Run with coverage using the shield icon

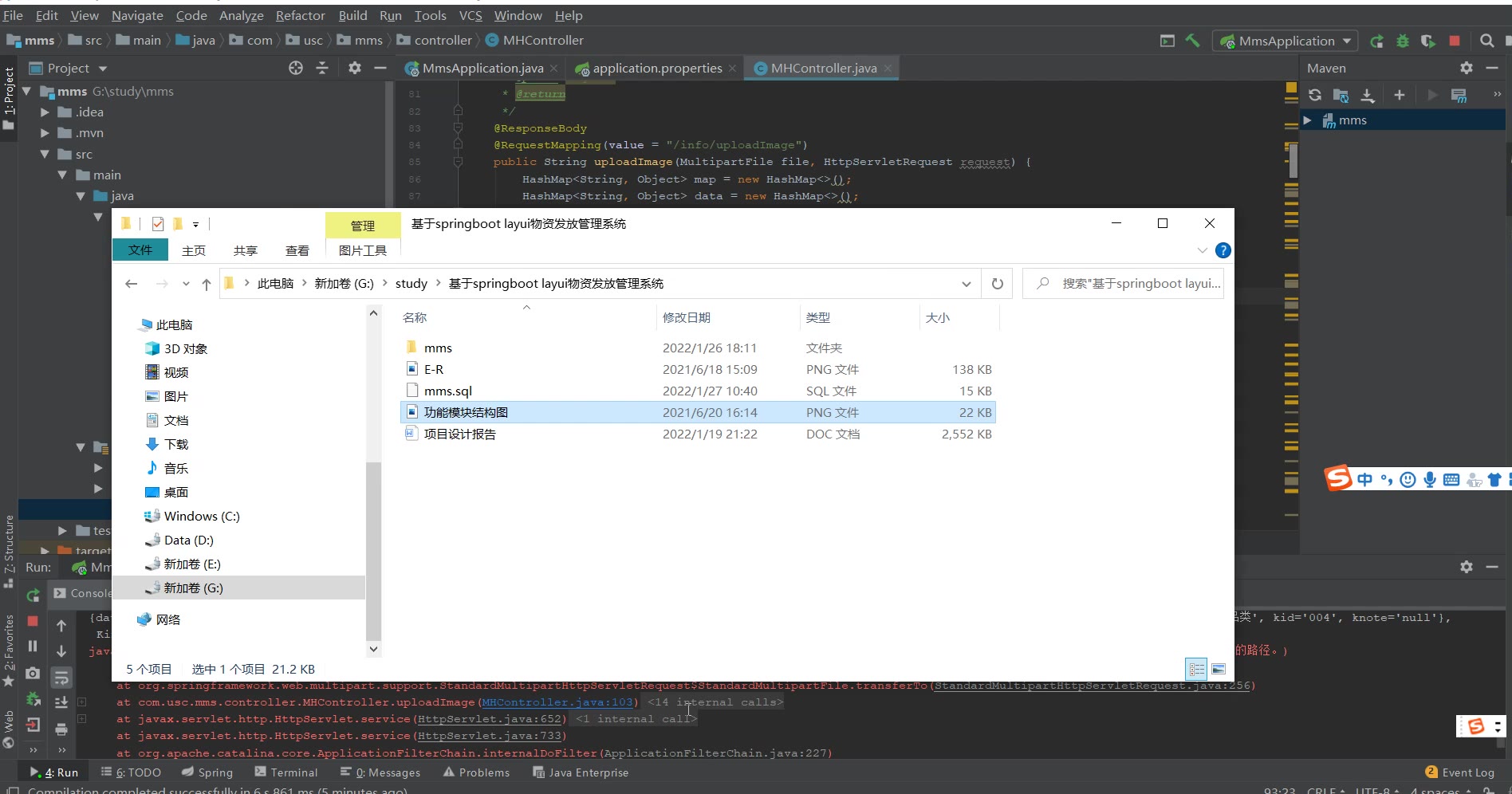[1428, 41]
